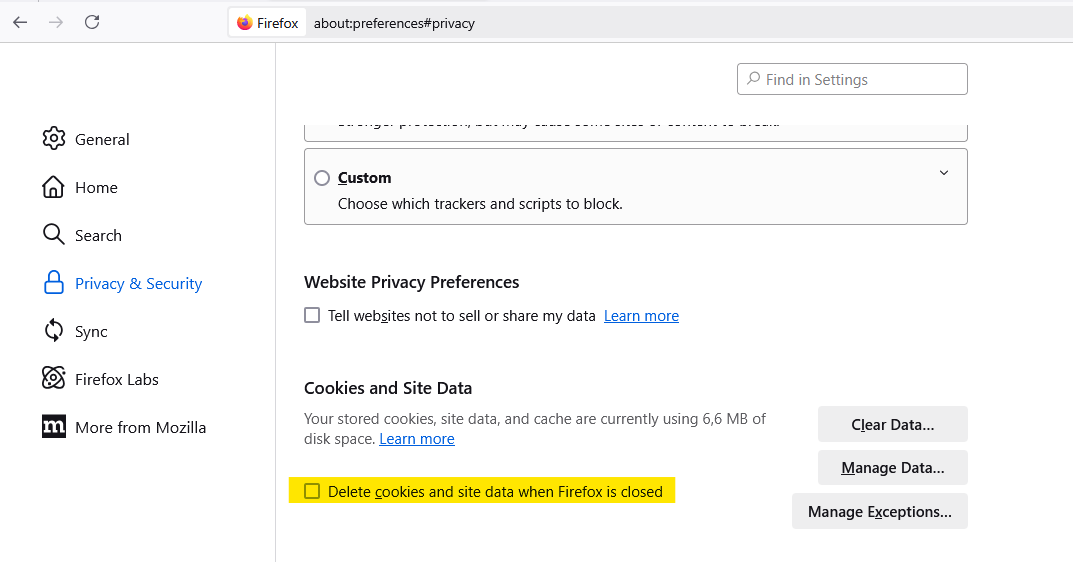Click the Sync arrows icon
1073x562 pixels.
(54, 331)
